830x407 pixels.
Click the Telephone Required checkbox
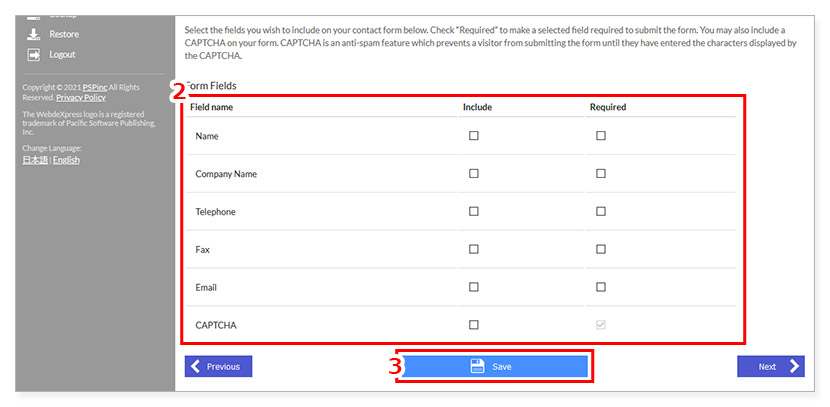[x=601, y=211]
